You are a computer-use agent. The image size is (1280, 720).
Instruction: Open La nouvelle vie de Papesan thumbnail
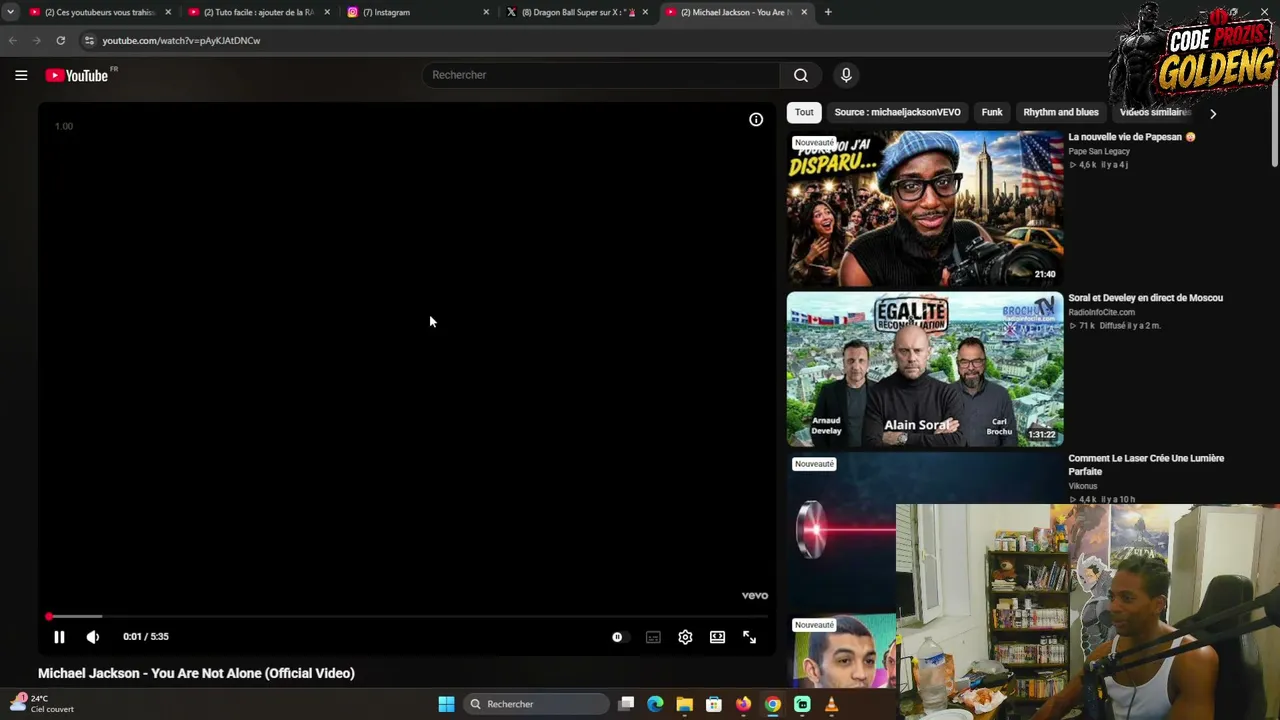click(x=925, y=208)
